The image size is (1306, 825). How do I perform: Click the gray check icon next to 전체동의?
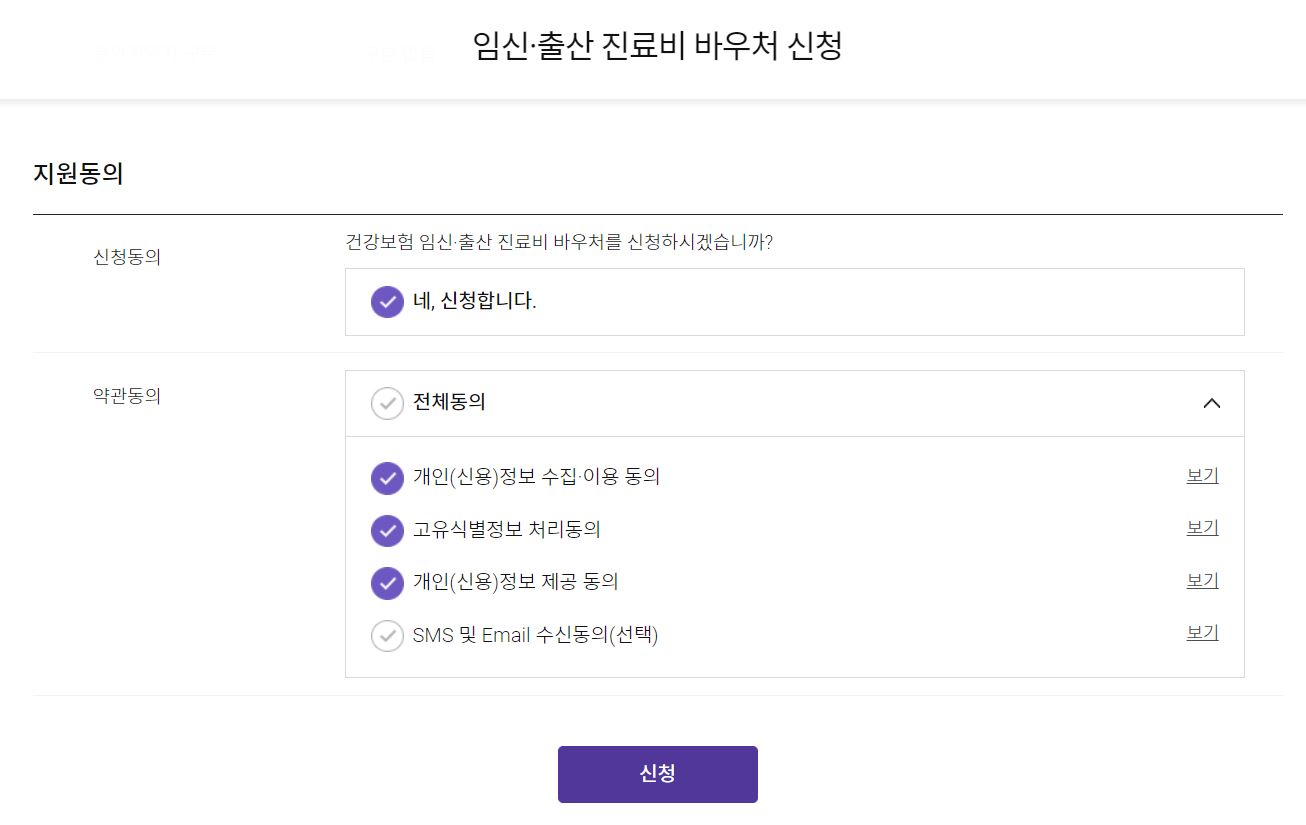386,403
